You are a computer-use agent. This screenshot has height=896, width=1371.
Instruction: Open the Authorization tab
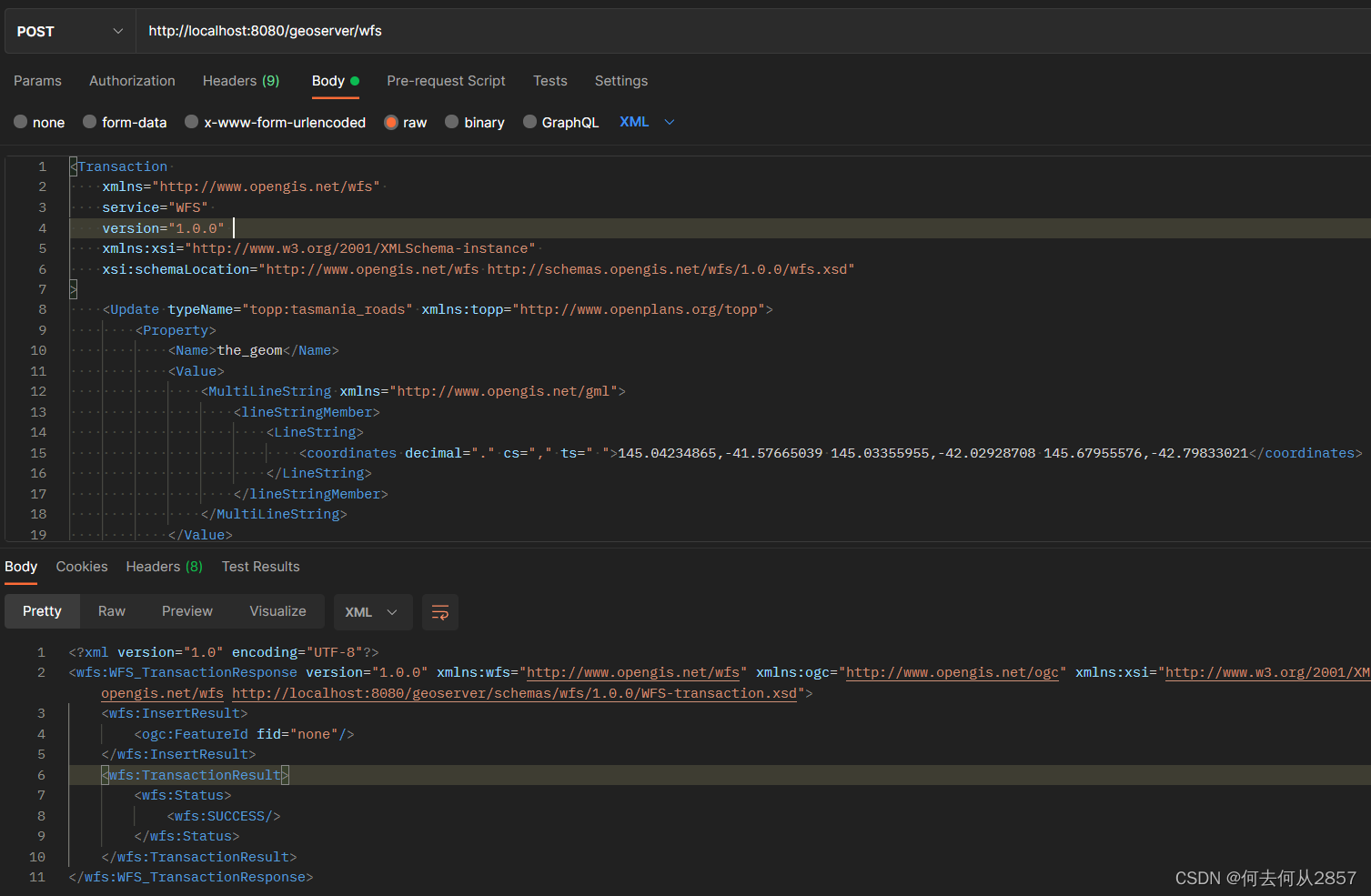click(132, 81)
